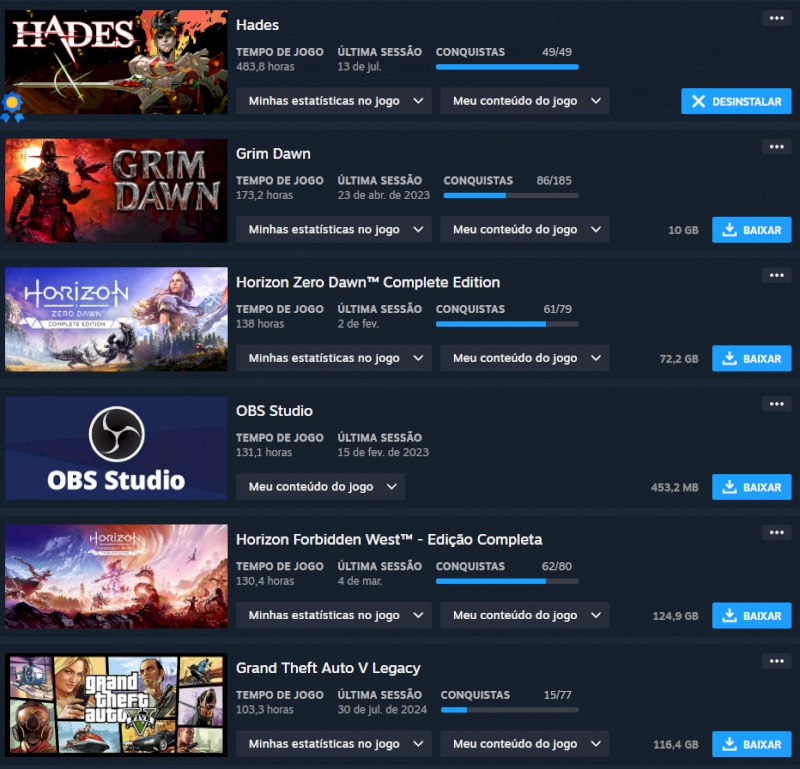Open the Grim Dawn cover art thumbnail

point(116,190)
